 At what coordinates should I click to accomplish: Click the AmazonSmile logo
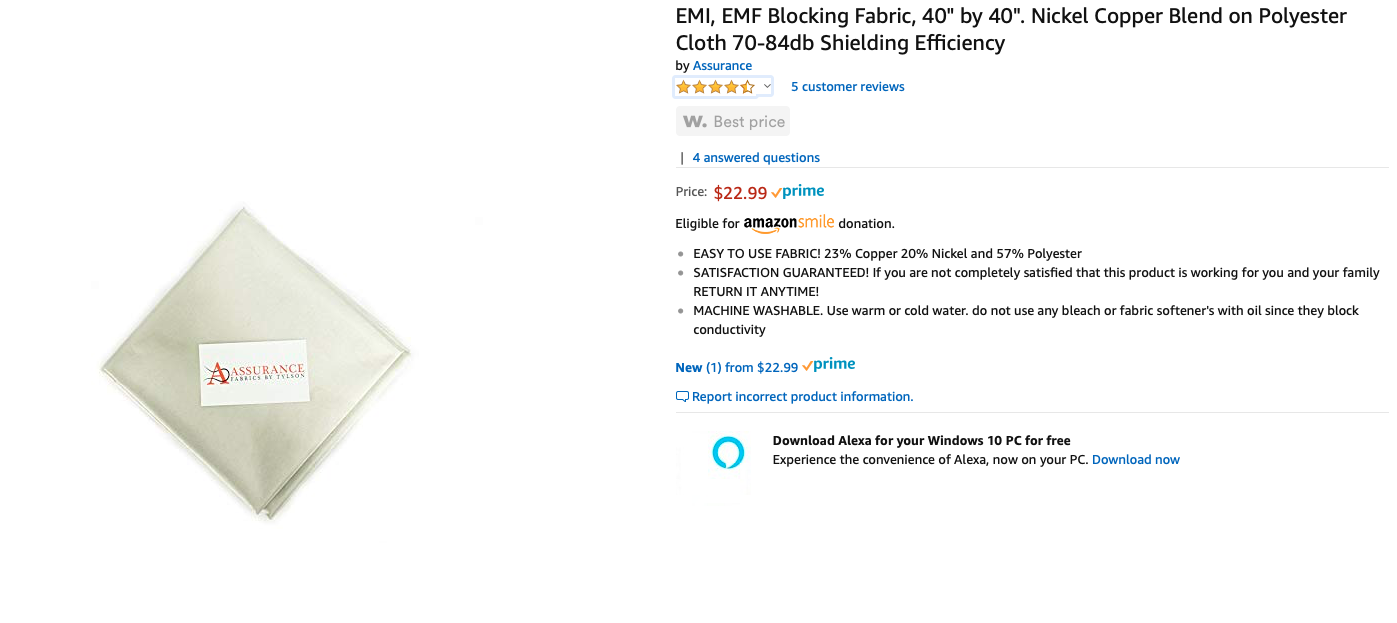click(x=788, y=223)
